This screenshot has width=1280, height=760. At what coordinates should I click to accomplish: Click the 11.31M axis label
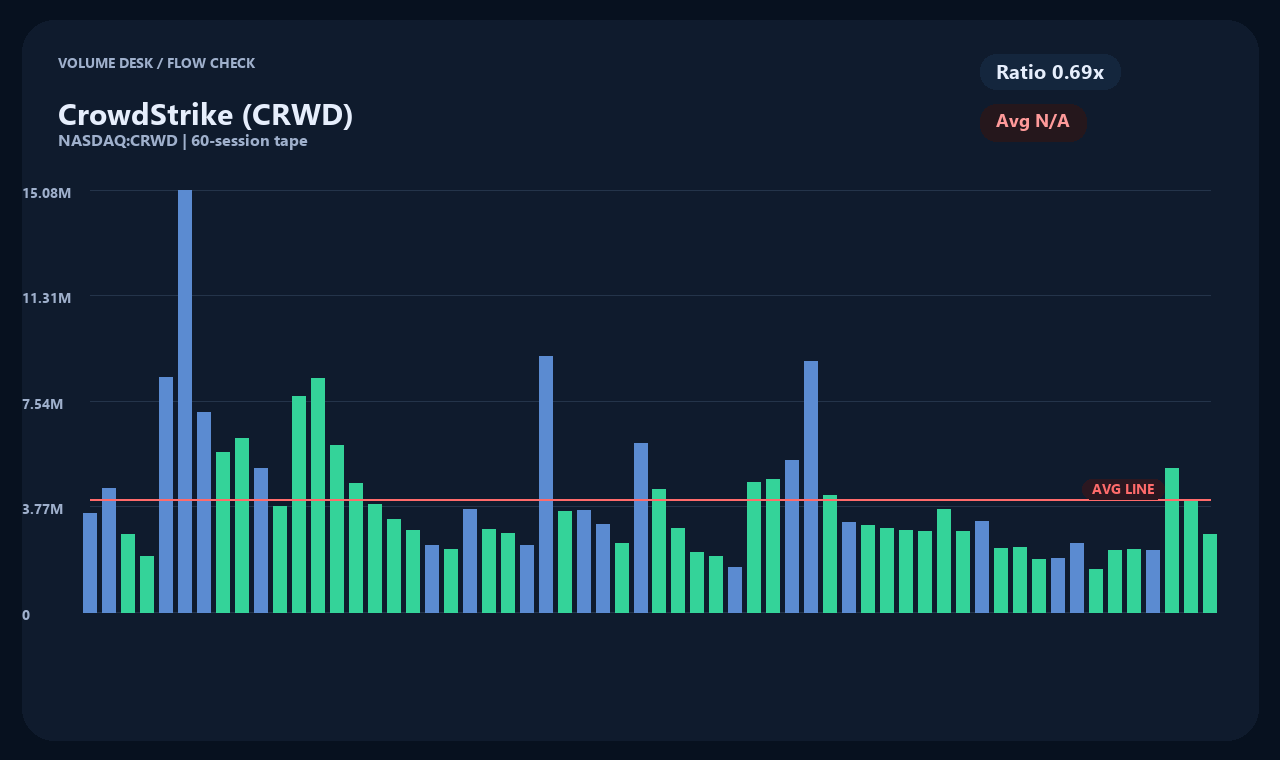click(x=47, y=298)
